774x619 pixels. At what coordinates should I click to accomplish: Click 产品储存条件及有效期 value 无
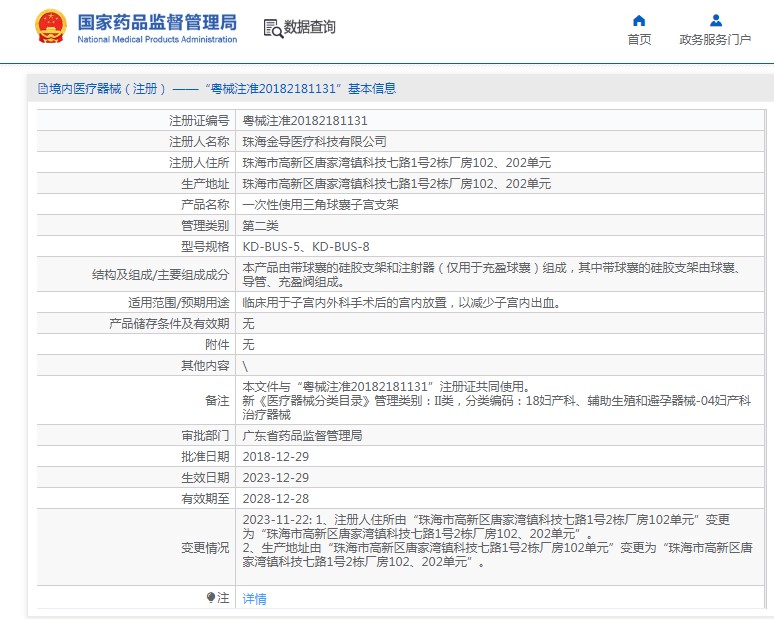(248, 324)
